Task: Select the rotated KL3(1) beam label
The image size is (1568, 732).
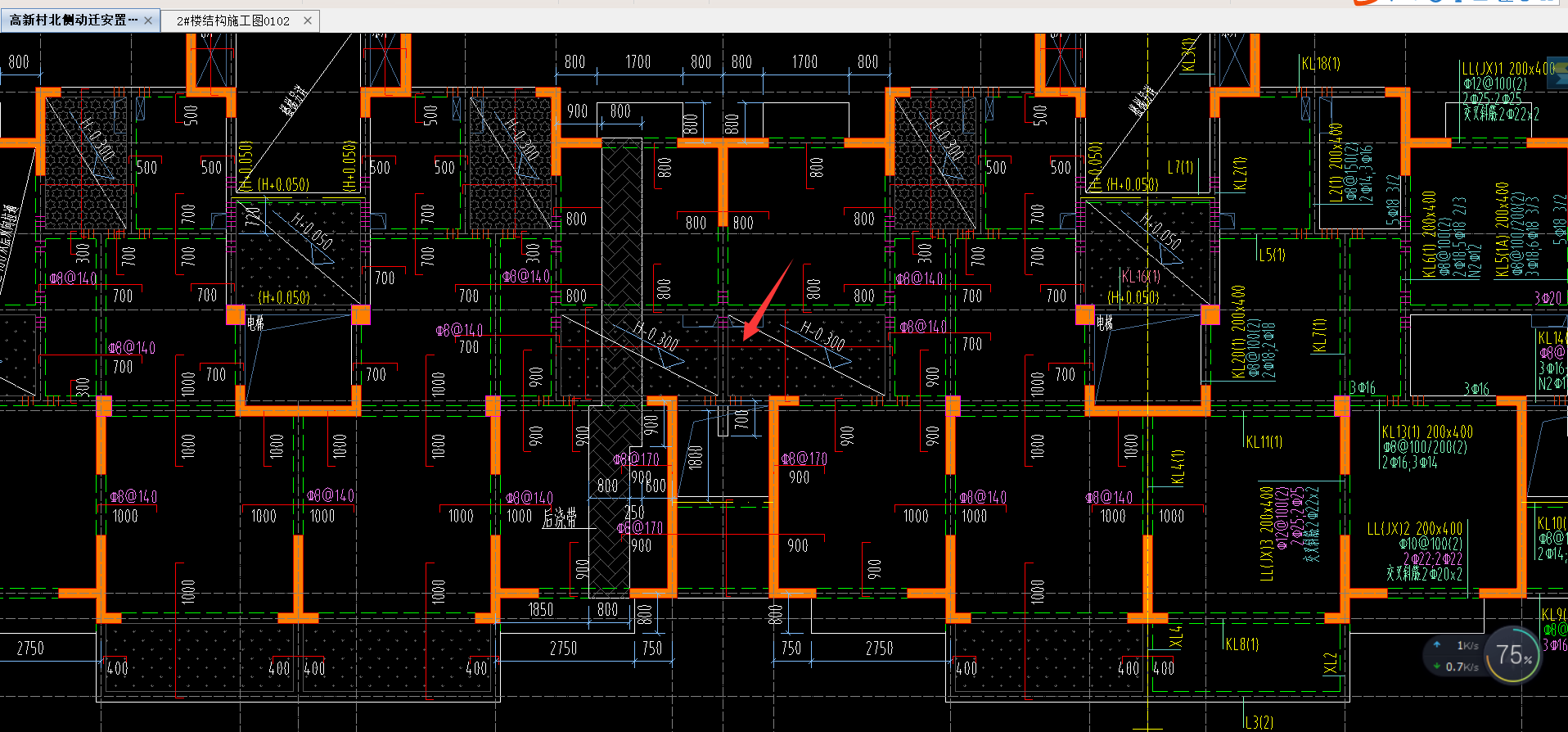Action: click(x=1188, y=53)
